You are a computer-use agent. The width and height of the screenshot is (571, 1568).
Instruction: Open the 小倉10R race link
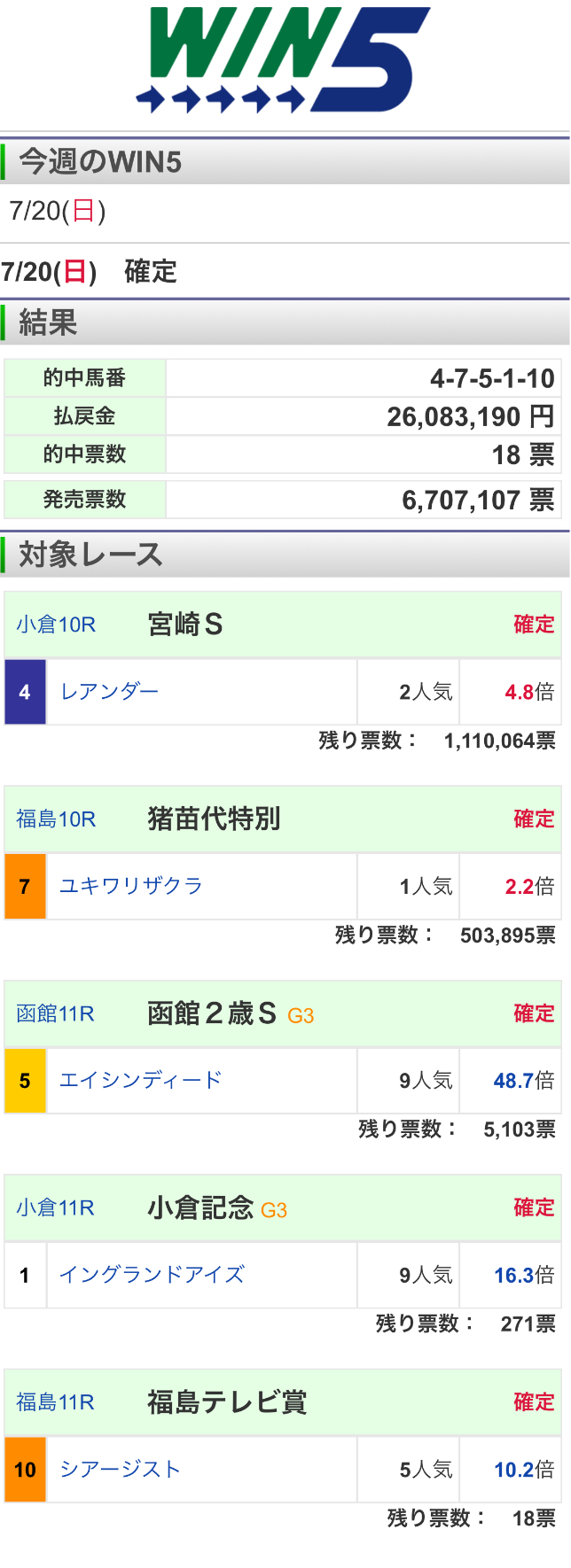(56, 625)
